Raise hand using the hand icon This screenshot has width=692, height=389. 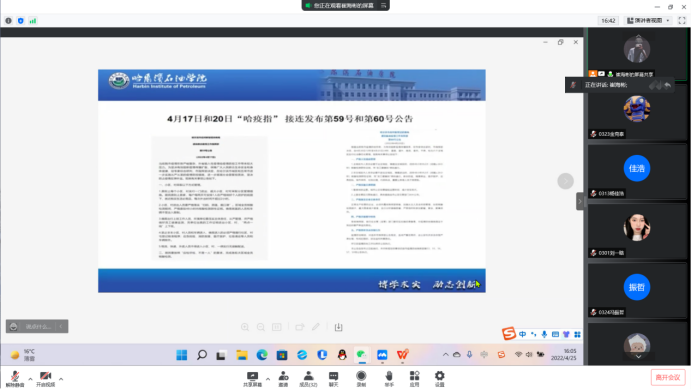click(389, 379)
